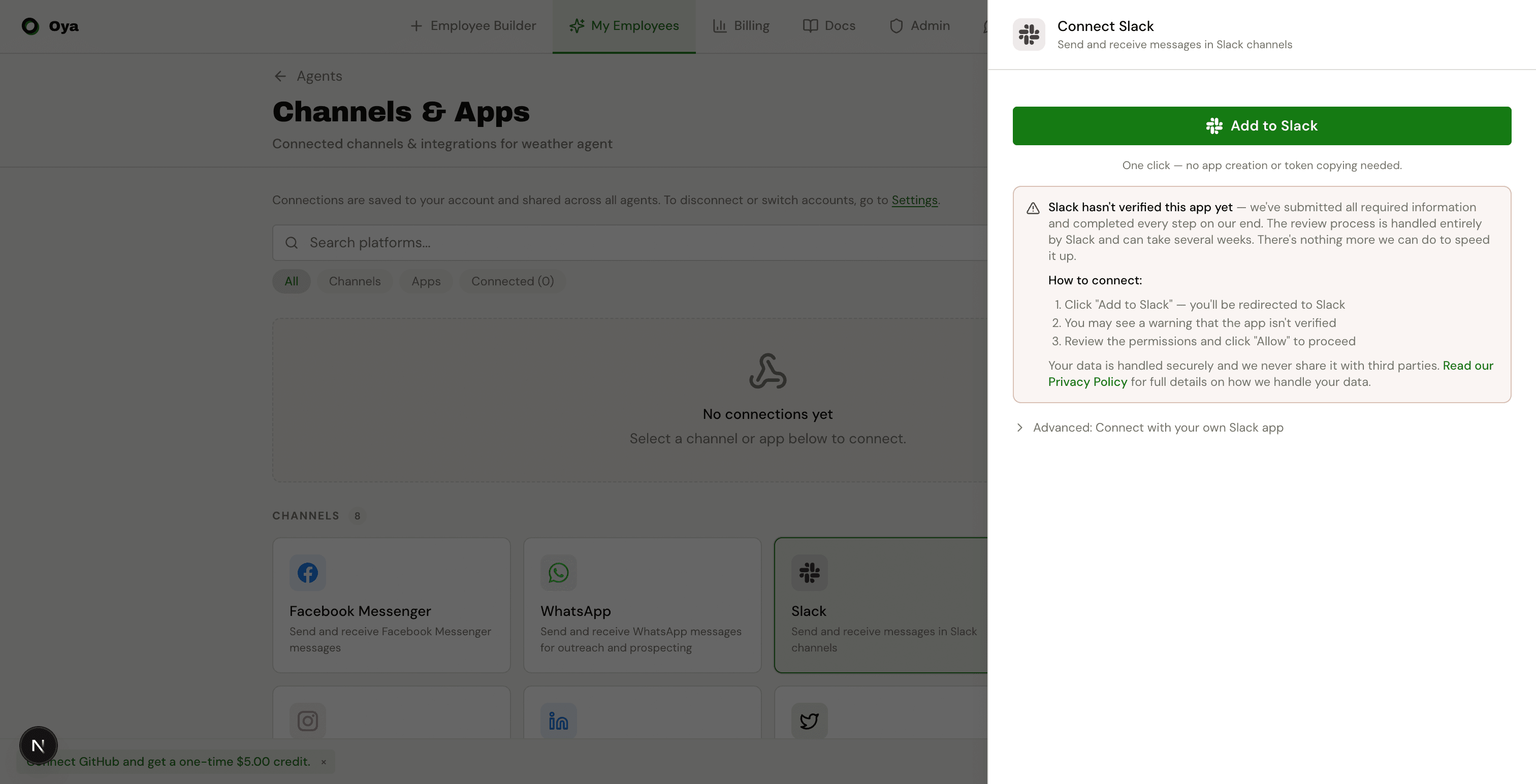Click the Oya logo icon
Screen dimensions: 1536x784
click(x=30, y=25)
